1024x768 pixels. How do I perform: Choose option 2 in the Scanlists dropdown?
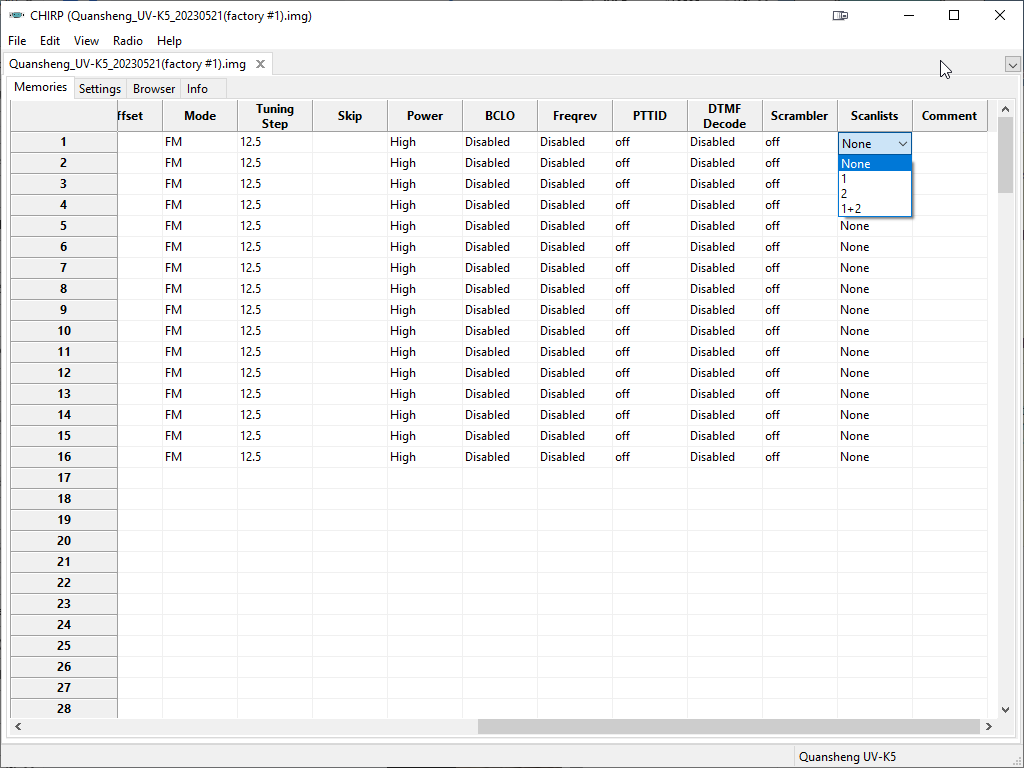tap(874, 194)
